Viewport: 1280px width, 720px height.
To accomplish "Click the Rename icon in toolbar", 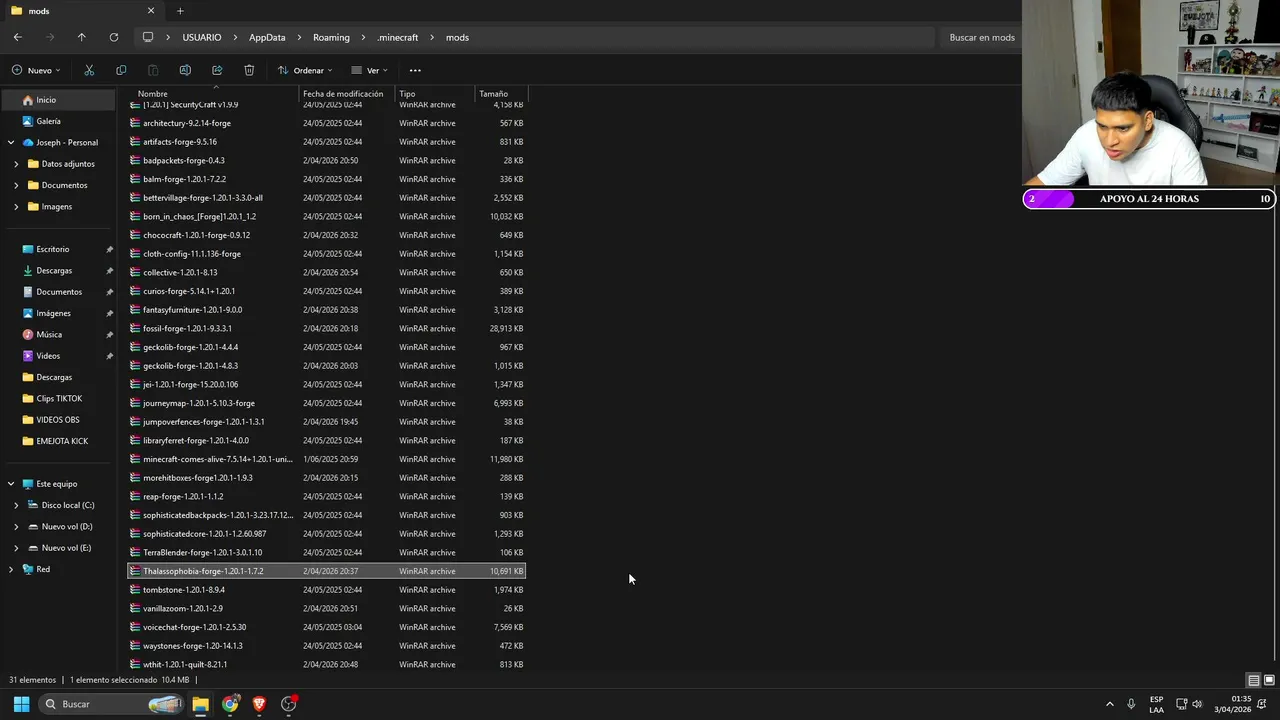I will click(185, 70).
